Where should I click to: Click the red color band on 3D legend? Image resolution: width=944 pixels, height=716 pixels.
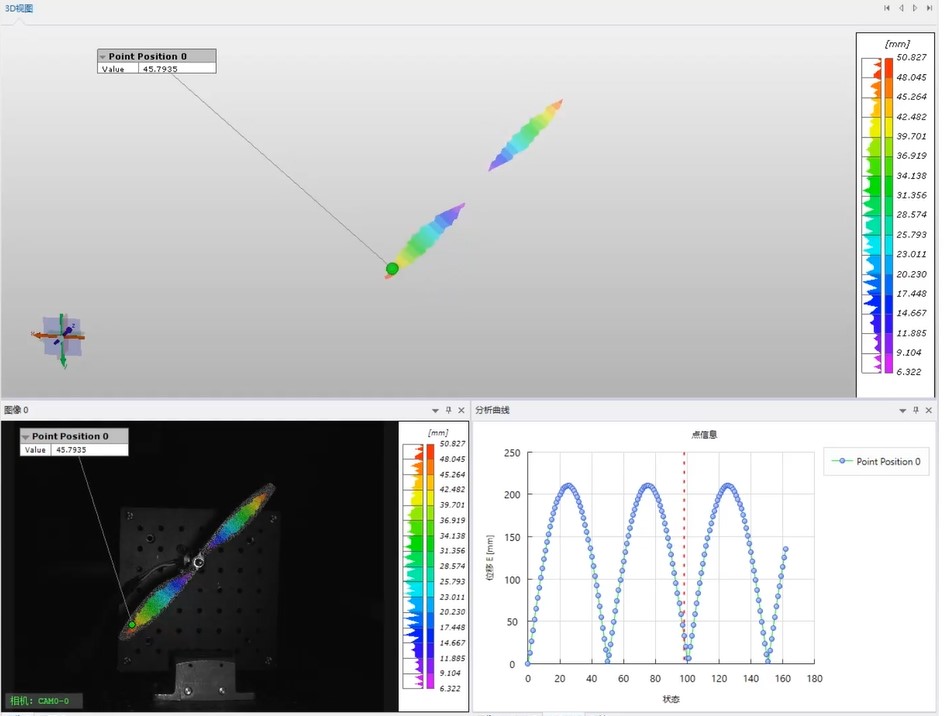point(889,65)
